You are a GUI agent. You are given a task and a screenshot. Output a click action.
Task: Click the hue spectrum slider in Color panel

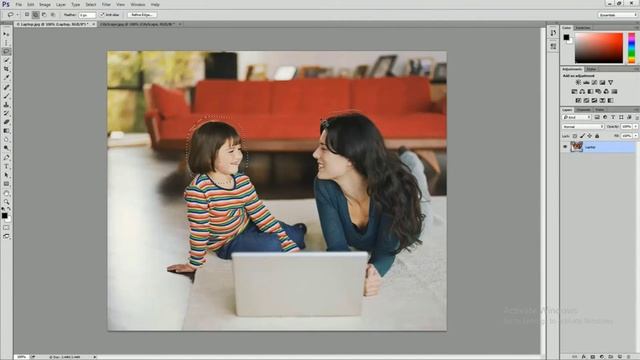(x=631, y=48)
